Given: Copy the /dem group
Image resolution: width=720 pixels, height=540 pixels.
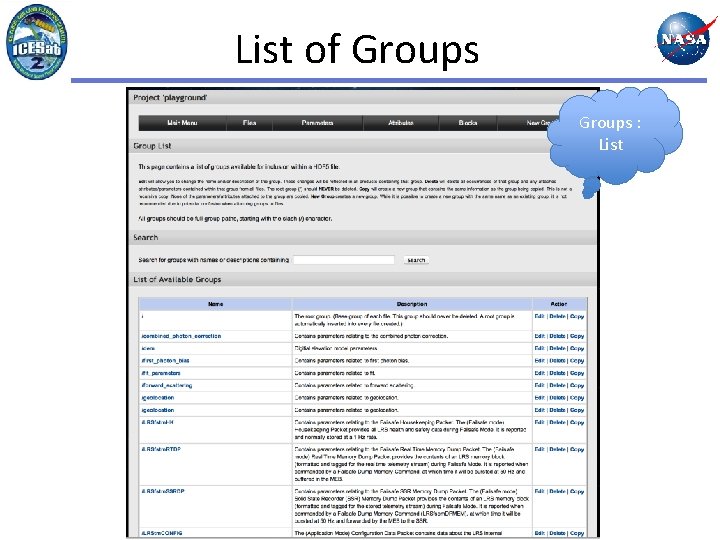Looking at the screenshot, I should click(577, 349).
